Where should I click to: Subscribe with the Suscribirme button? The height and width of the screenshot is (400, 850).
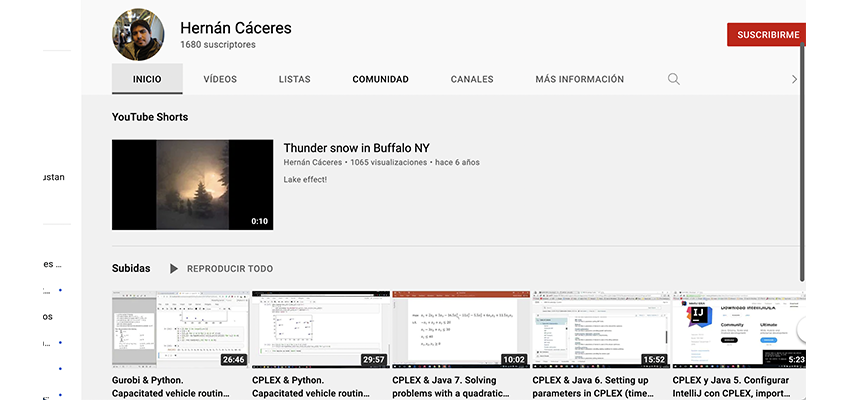pos(767,35)
